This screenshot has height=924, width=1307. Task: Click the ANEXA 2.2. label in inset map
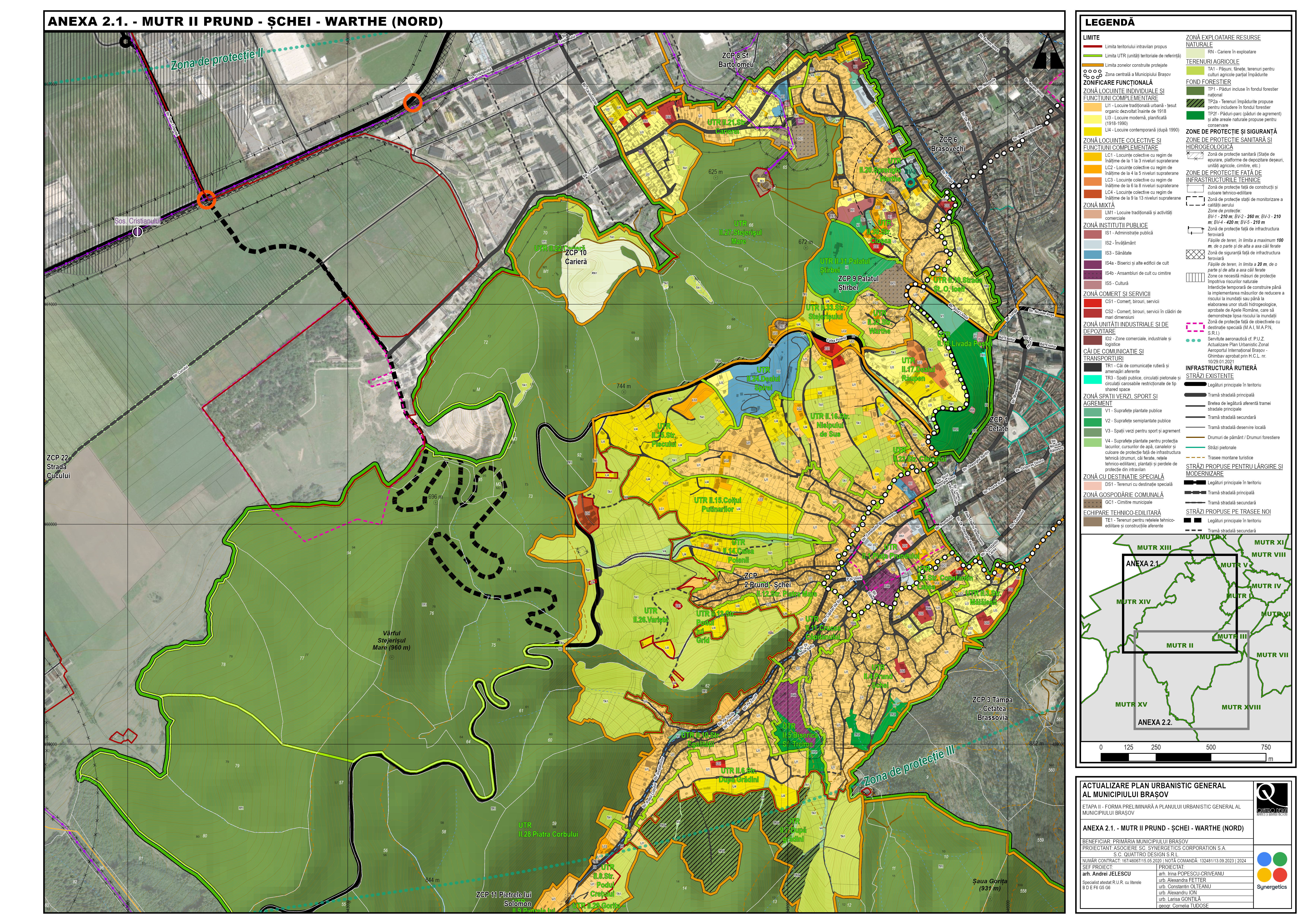1155,722
